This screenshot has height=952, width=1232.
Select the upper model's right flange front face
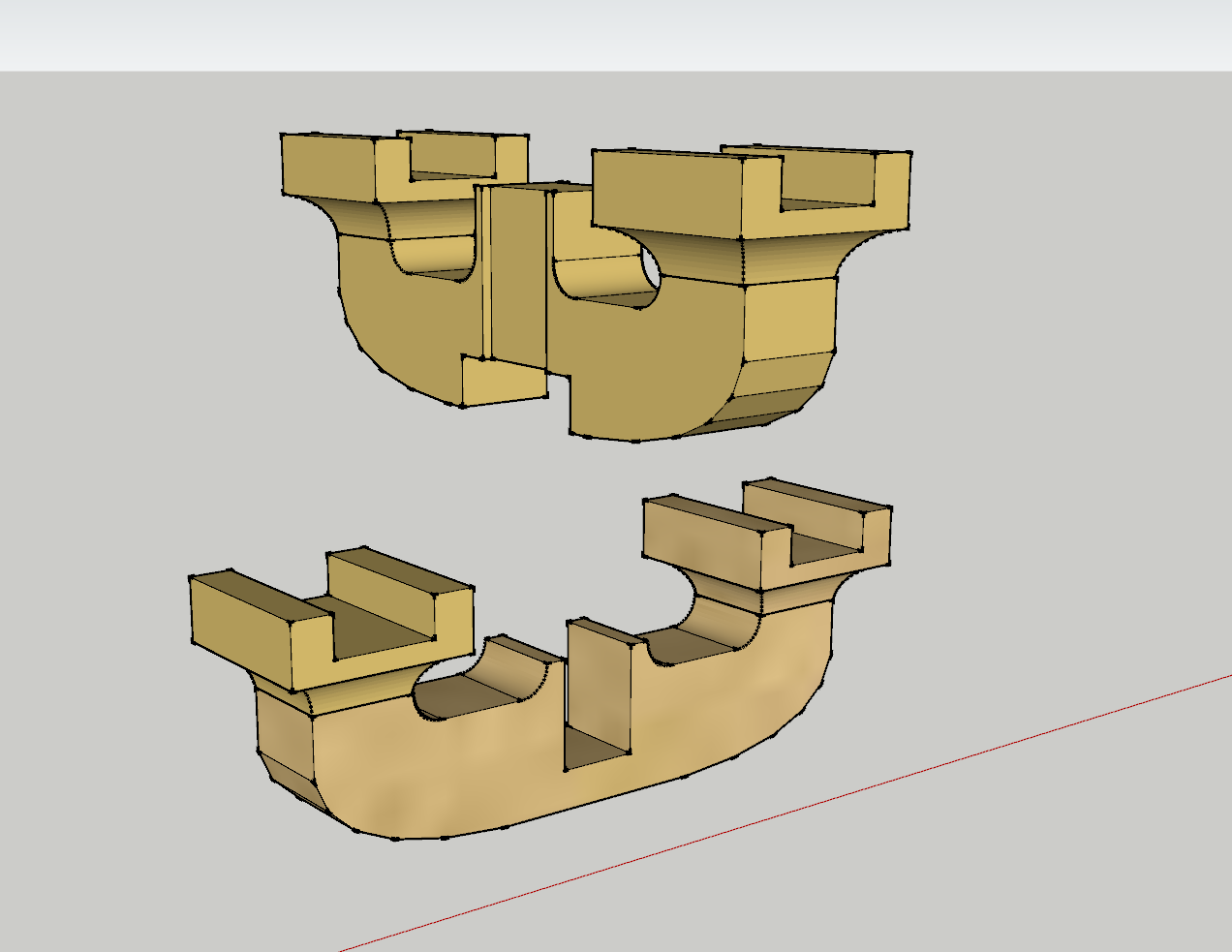668,192
